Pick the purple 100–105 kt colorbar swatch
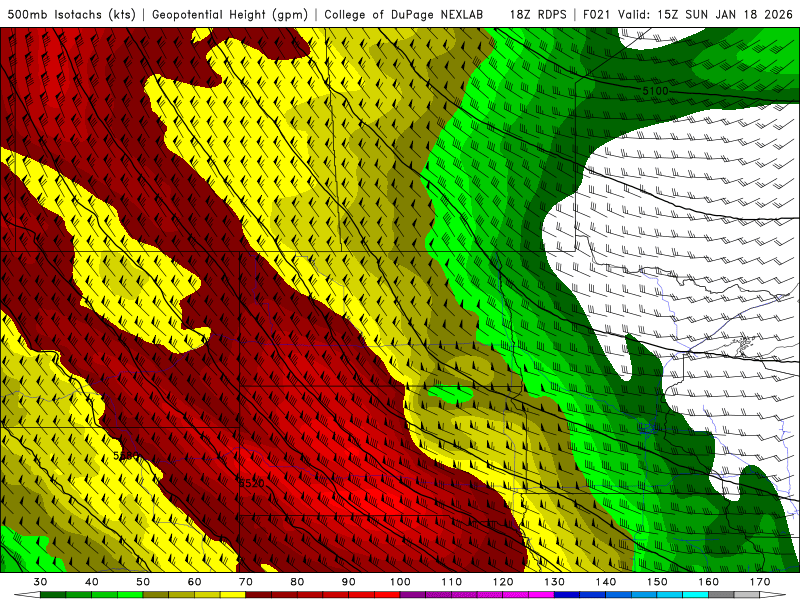The image size is (800, 600). [x=413, y=595]
